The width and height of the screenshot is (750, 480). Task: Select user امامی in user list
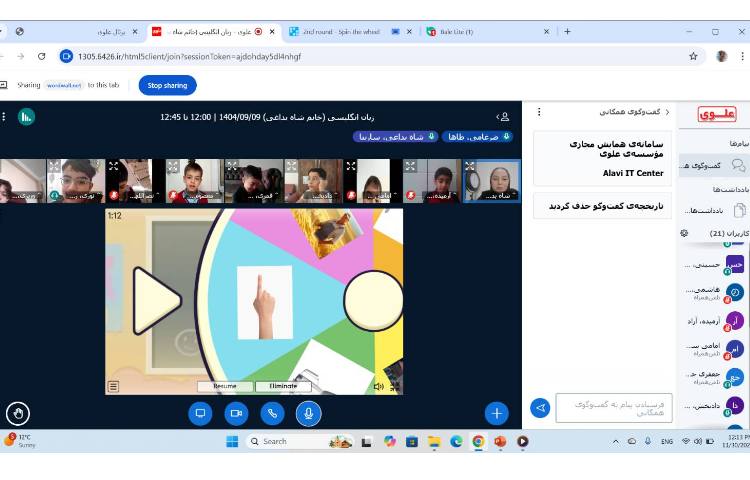[715, 349]
